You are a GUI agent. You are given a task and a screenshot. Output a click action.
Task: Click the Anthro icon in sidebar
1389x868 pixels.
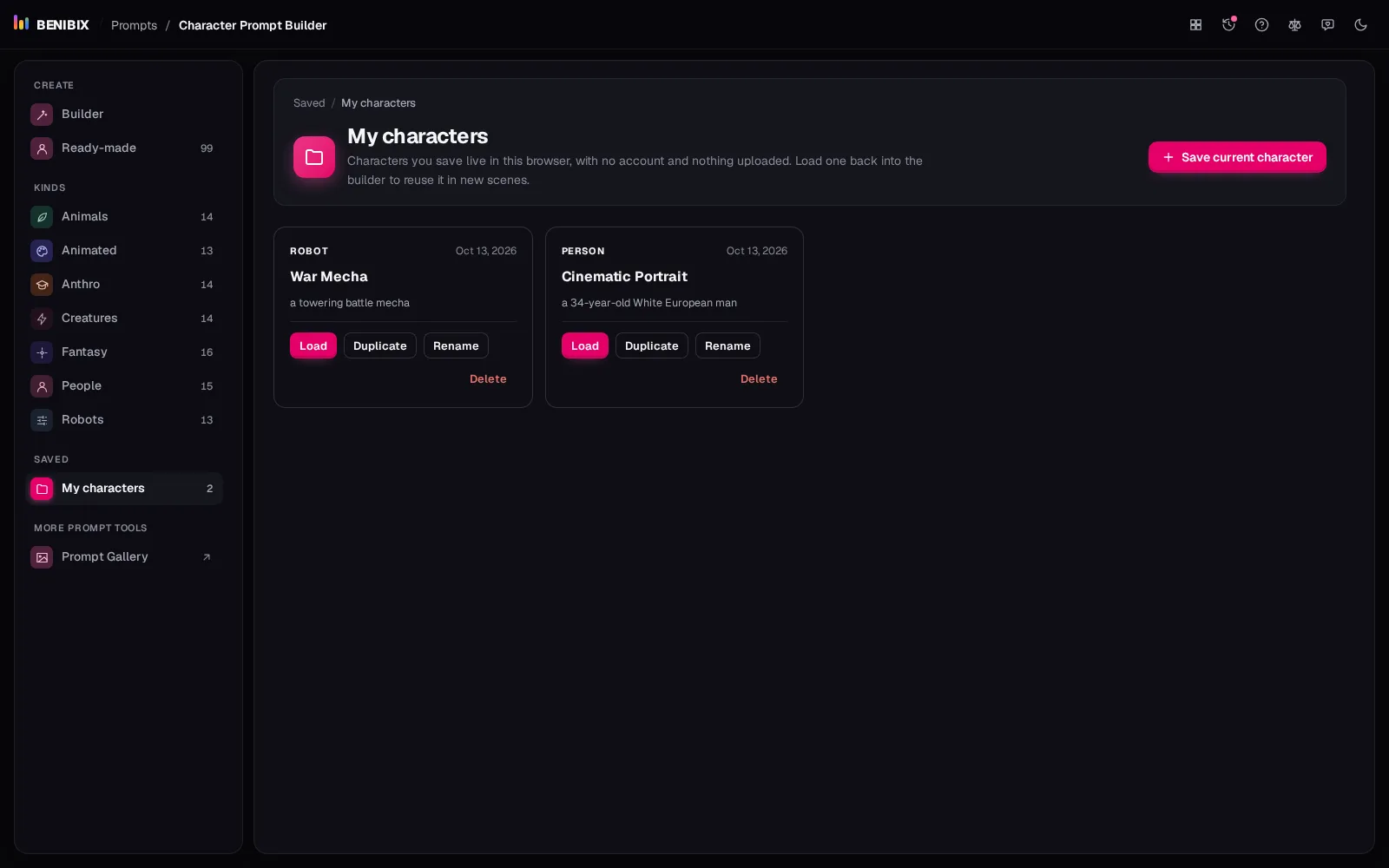(x=42, y=285)
